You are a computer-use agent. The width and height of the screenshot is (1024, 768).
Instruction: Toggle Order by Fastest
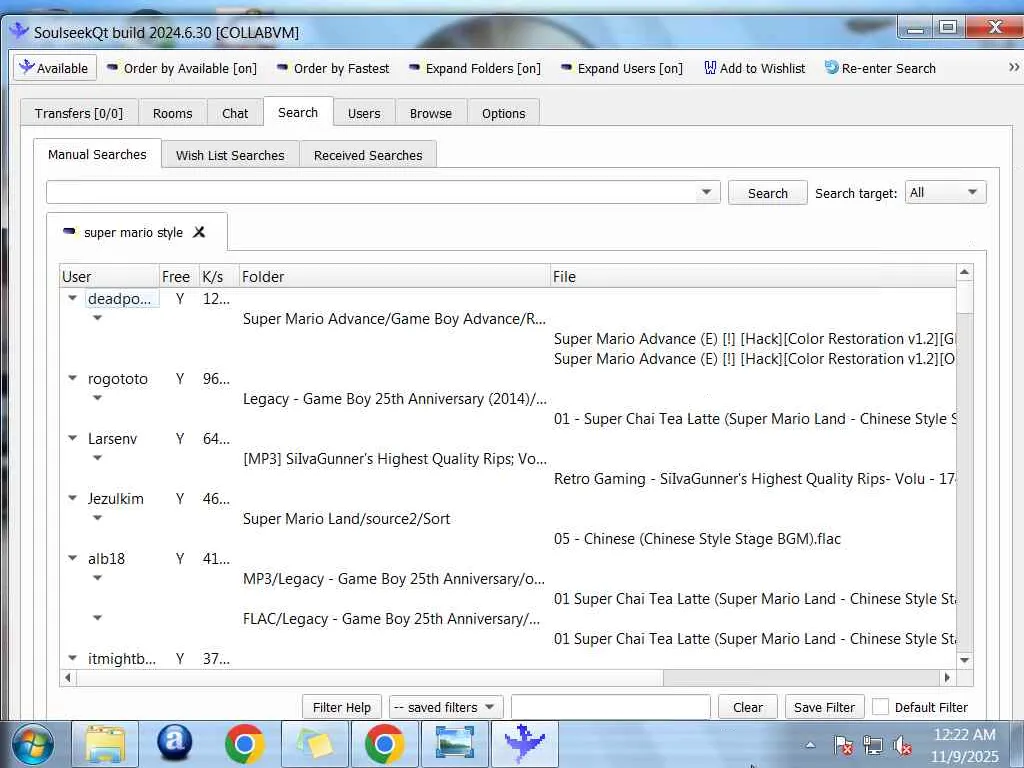(x=333, y=68)
